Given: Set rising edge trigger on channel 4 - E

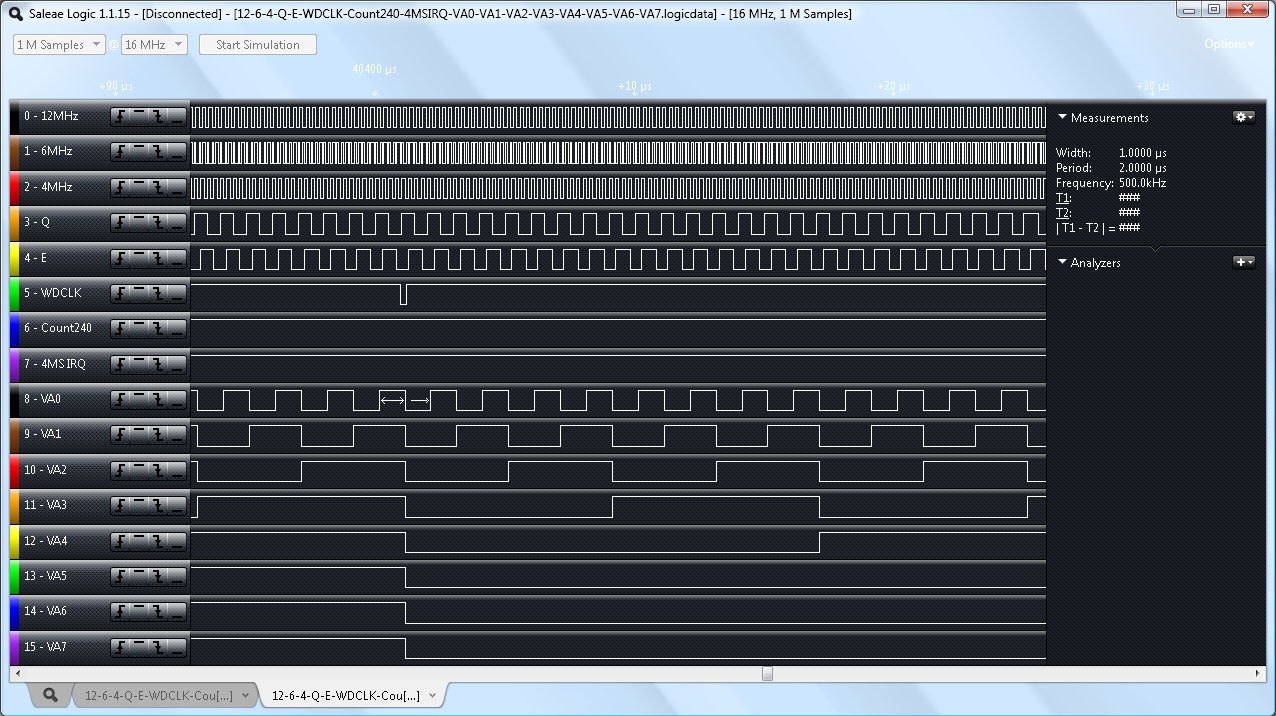Looking at the screenshot, I should click(x=120, y=258).
